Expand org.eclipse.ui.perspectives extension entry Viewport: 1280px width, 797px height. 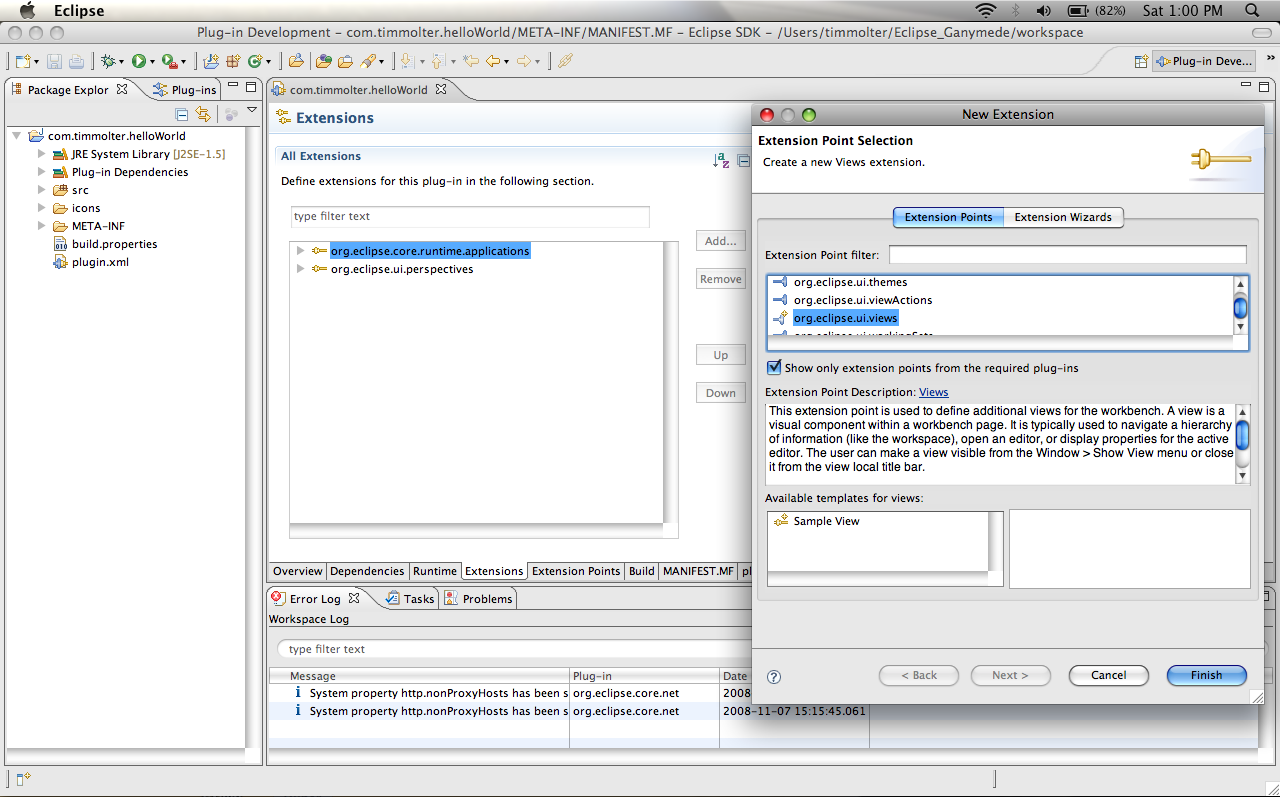coord(300,269)
